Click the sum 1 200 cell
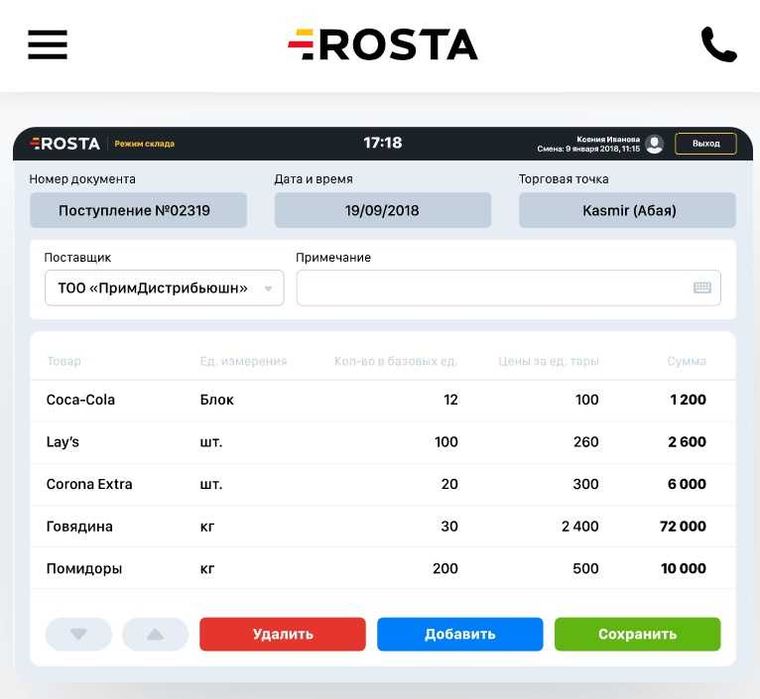 688,400
